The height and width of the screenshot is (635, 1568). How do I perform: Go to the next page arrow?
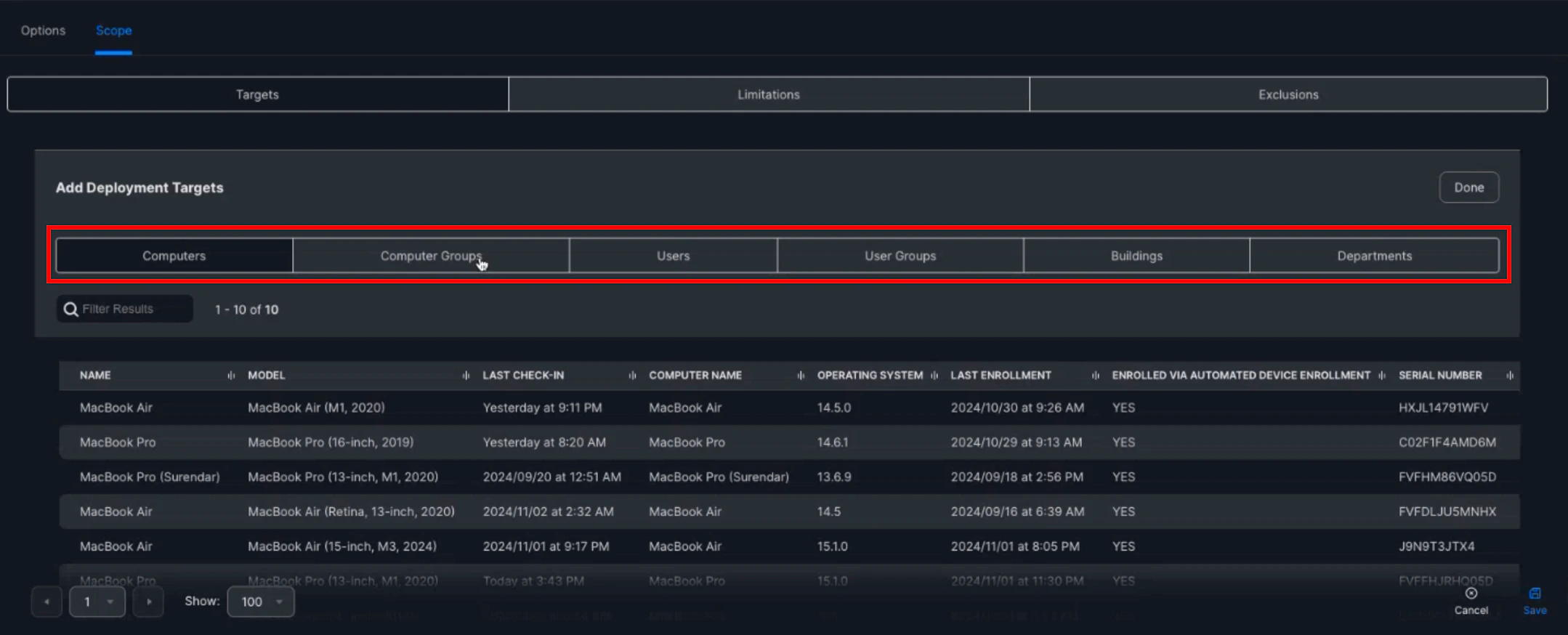(149, 602)
